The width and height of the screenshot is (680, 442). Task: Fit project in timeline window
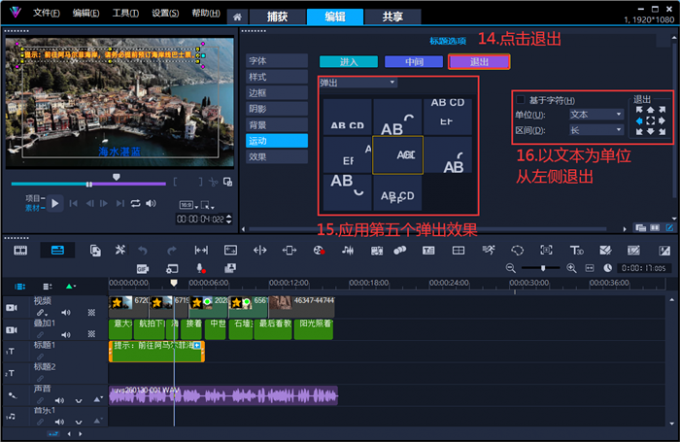click(x=589, y=268)
